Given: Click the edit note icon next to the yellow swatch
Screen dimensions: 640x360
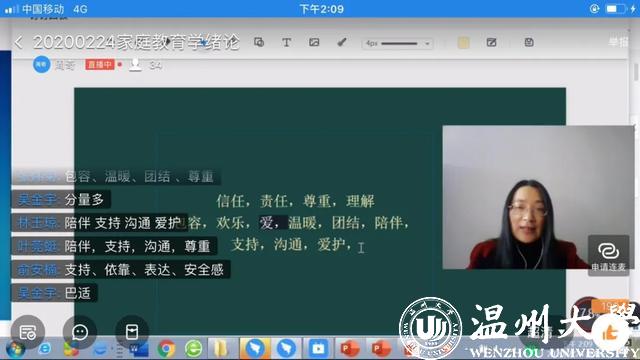Looking at the screenshot, I should [x=491, y=42].
